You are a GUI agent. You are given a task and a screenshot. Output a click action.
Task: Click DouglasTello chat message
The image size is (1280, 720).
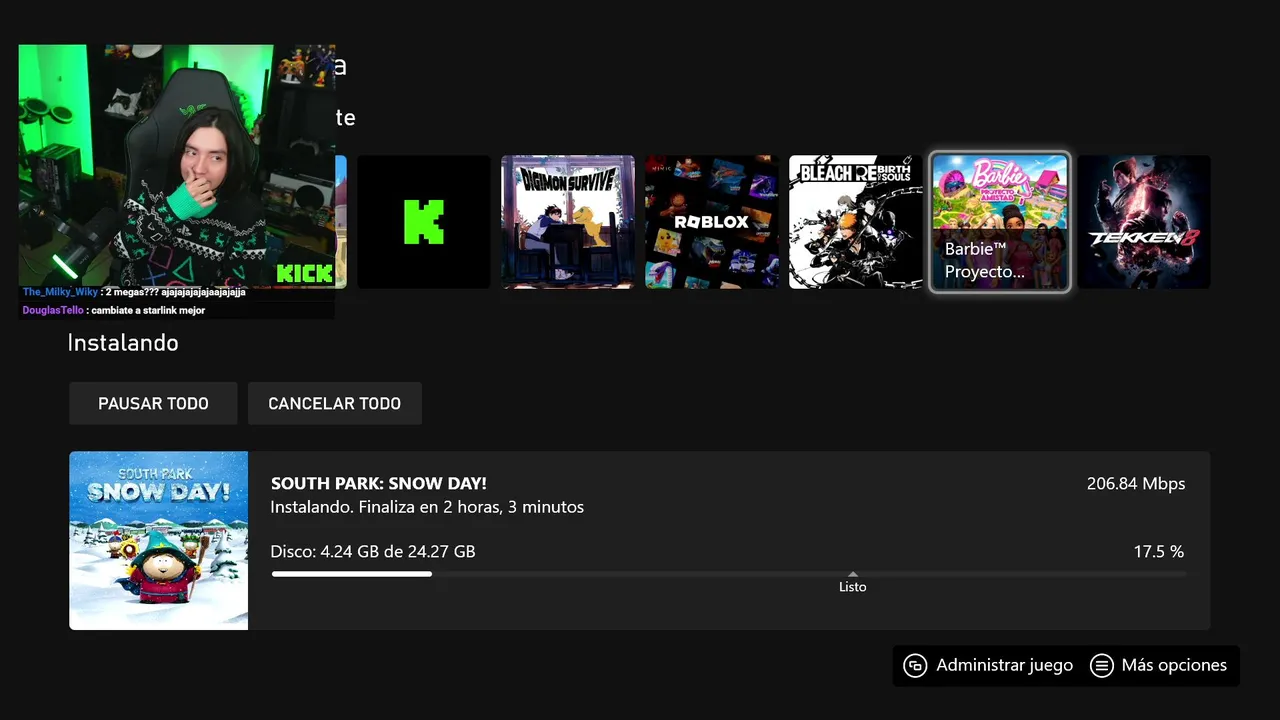coord(114,310)
